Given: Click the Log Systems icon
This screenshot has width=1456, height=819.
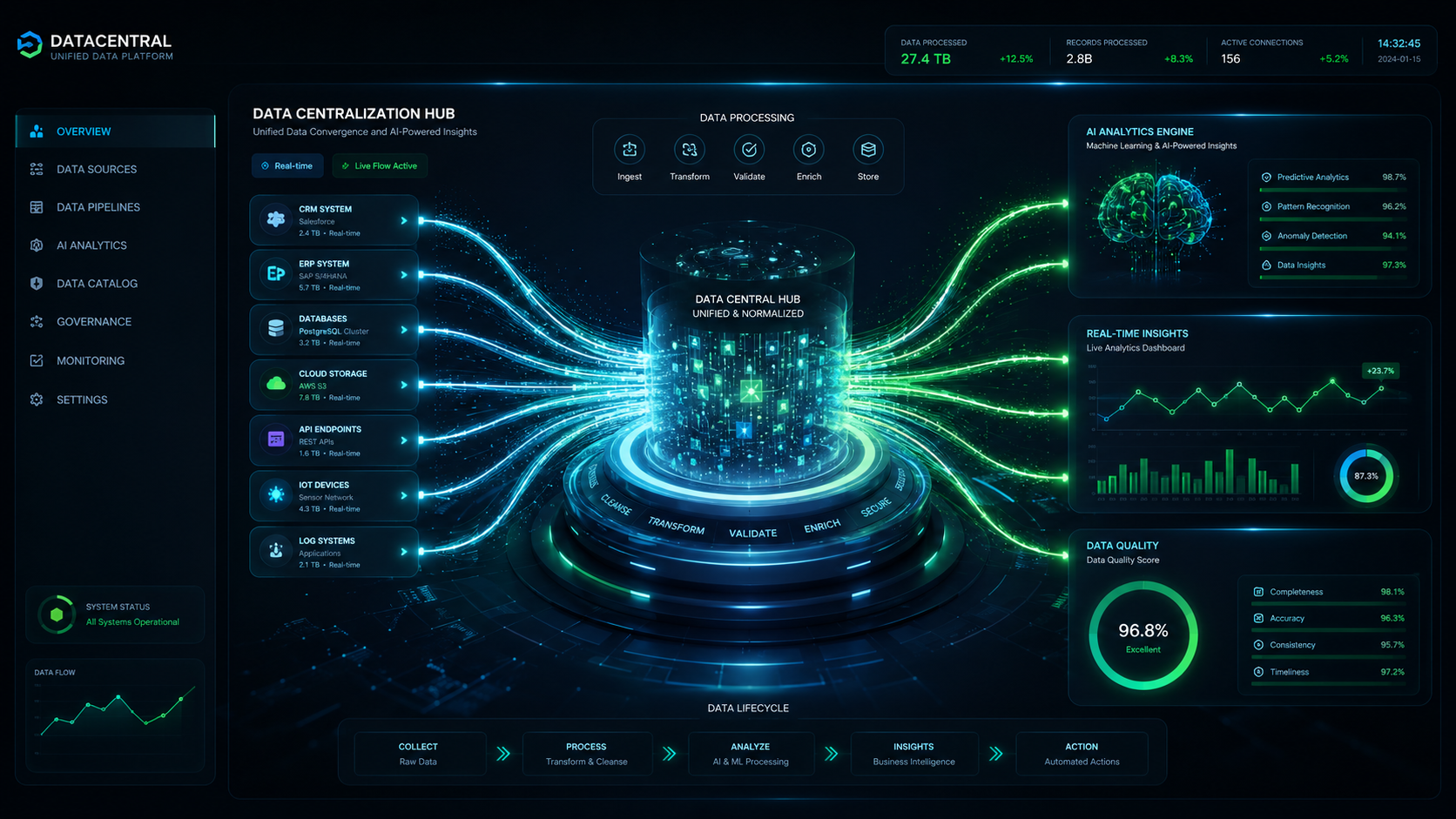Looking at the screenshot, I should (x=276, y=550).
